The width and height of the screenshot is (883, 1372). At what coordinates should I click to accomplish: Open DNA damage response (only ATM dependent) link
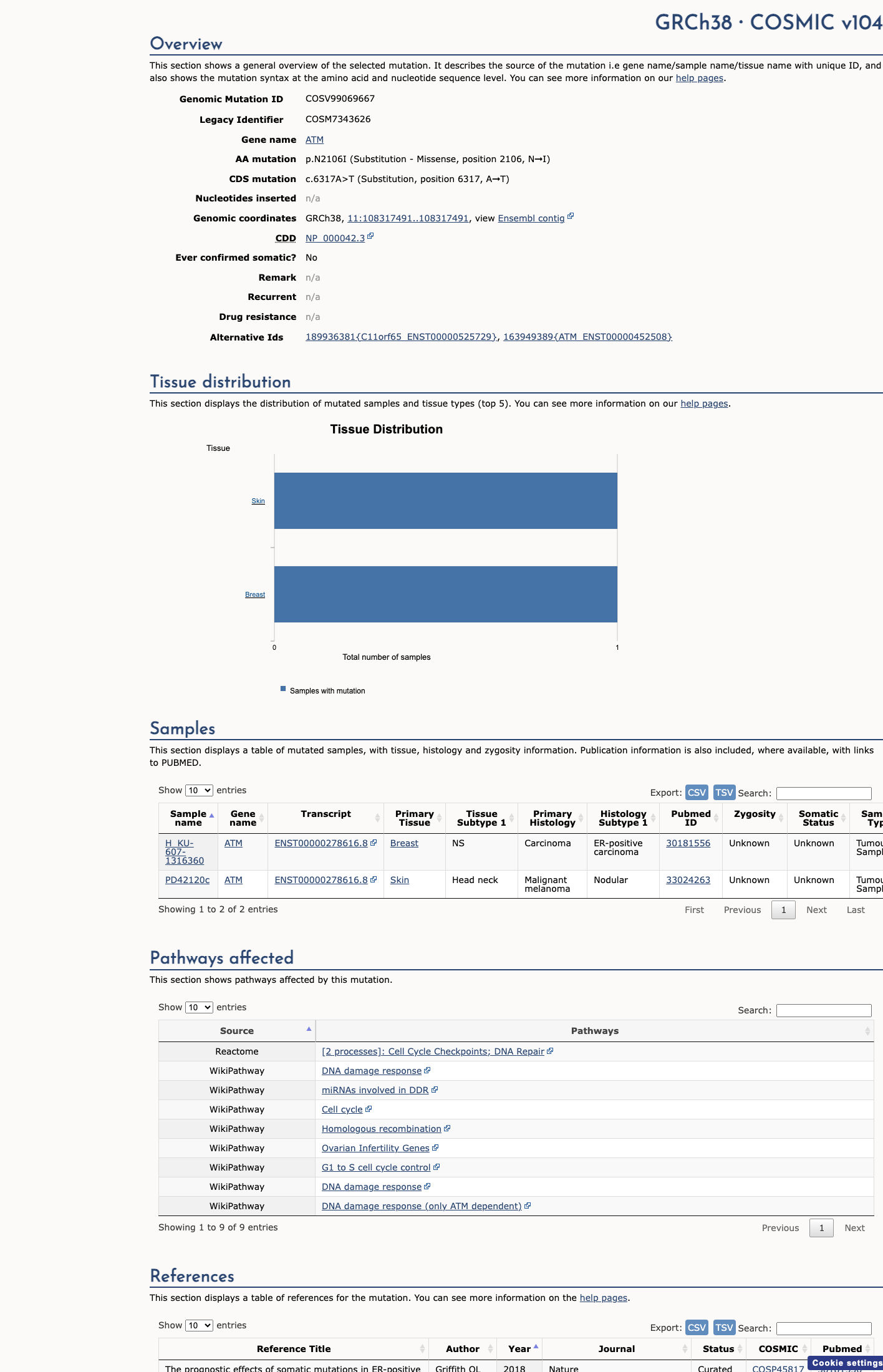click(422, 1206)
